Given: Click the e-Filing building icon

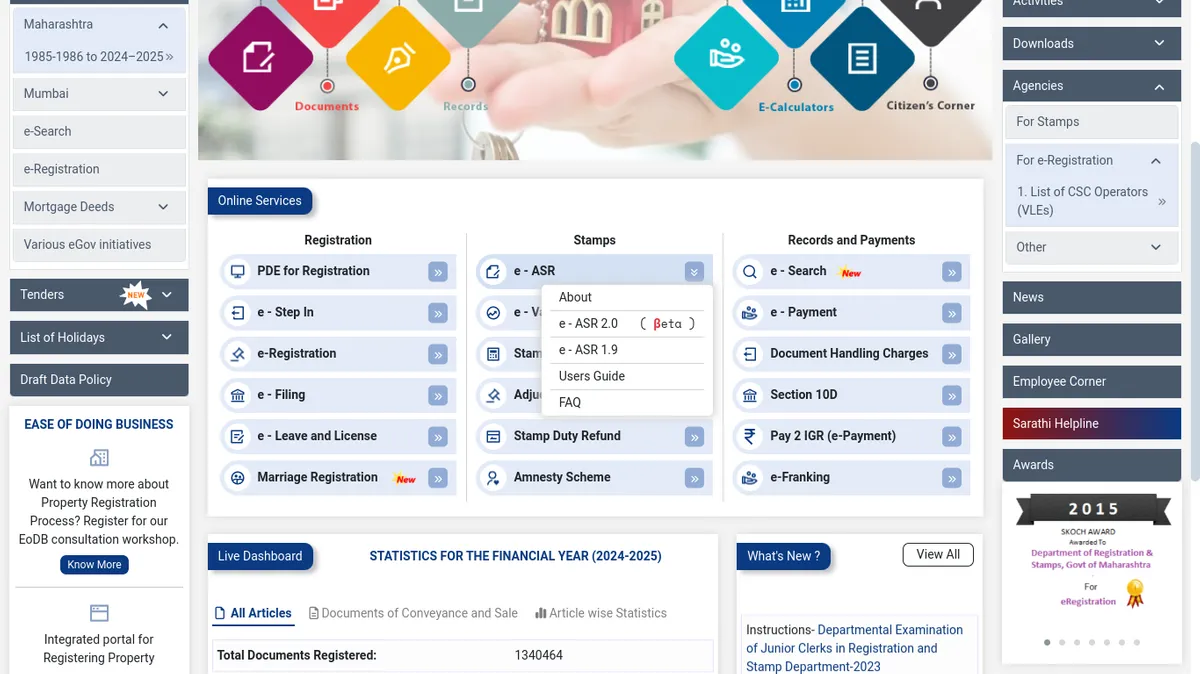Looking at the screenshot, I should pos(238,395).
